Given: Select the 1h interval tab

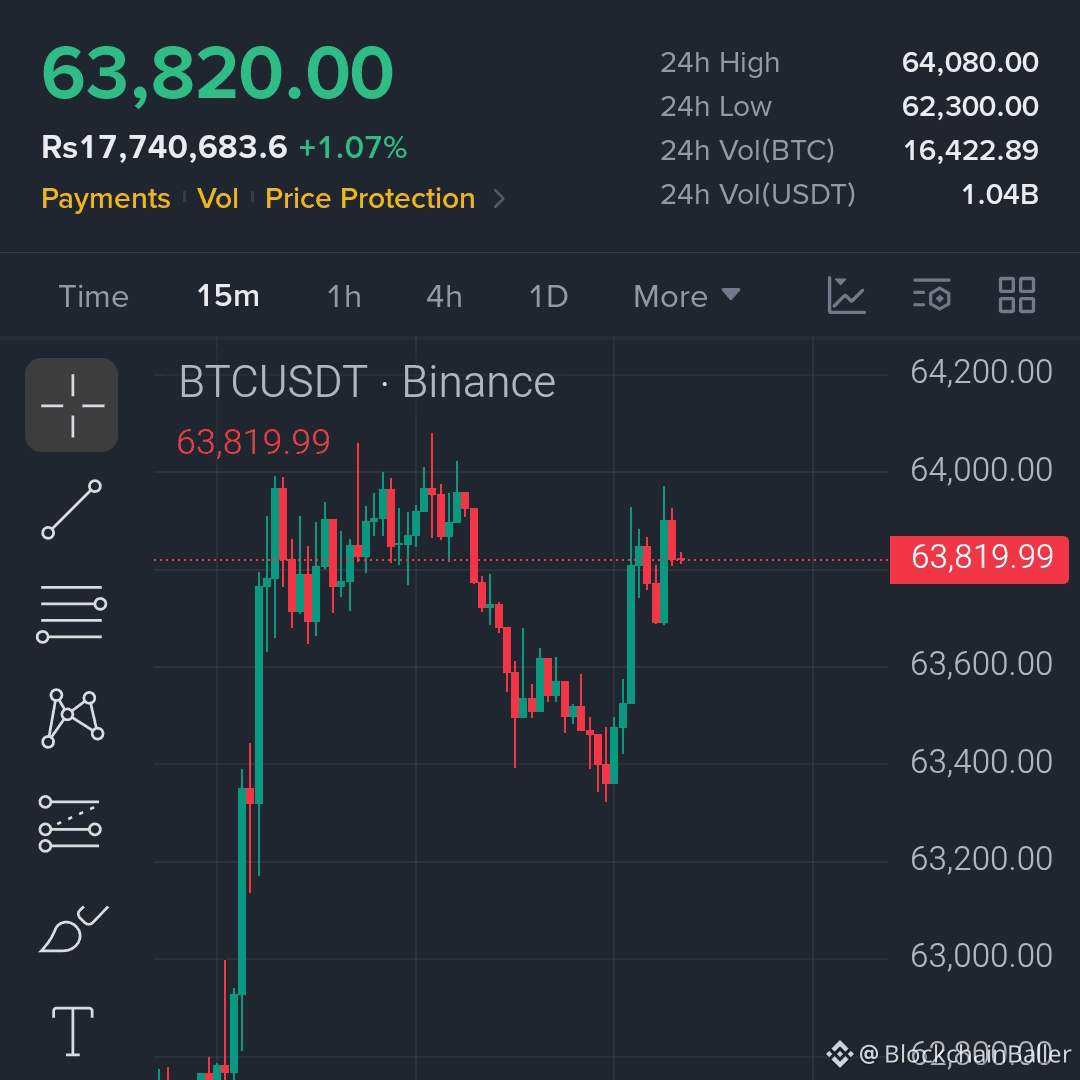Looking at the screenshot, I should pyautogui.click(x=344, y=297).
